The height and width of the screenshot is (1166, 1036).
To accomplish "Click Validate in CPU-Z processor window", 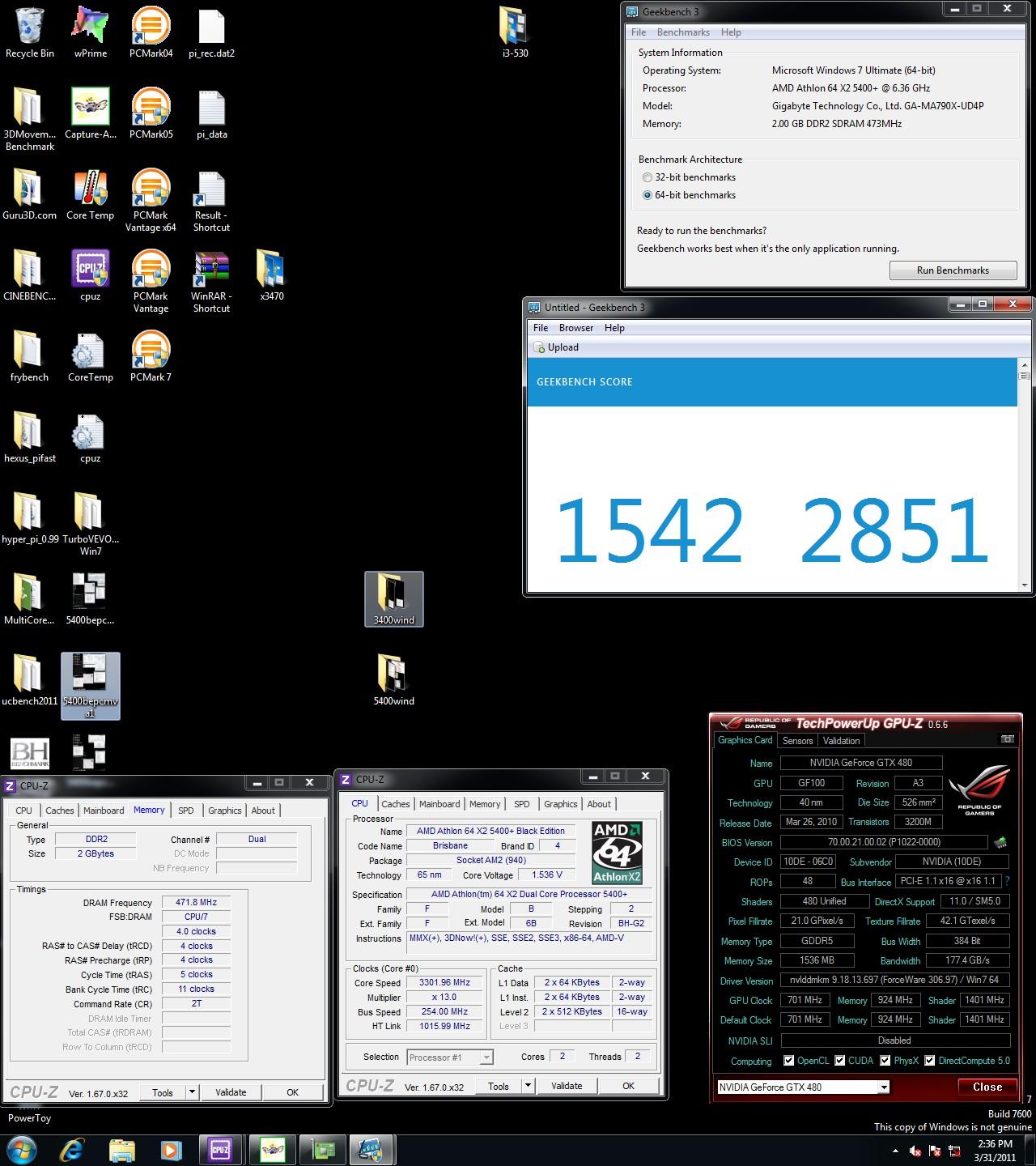I will coord(567,1087).
